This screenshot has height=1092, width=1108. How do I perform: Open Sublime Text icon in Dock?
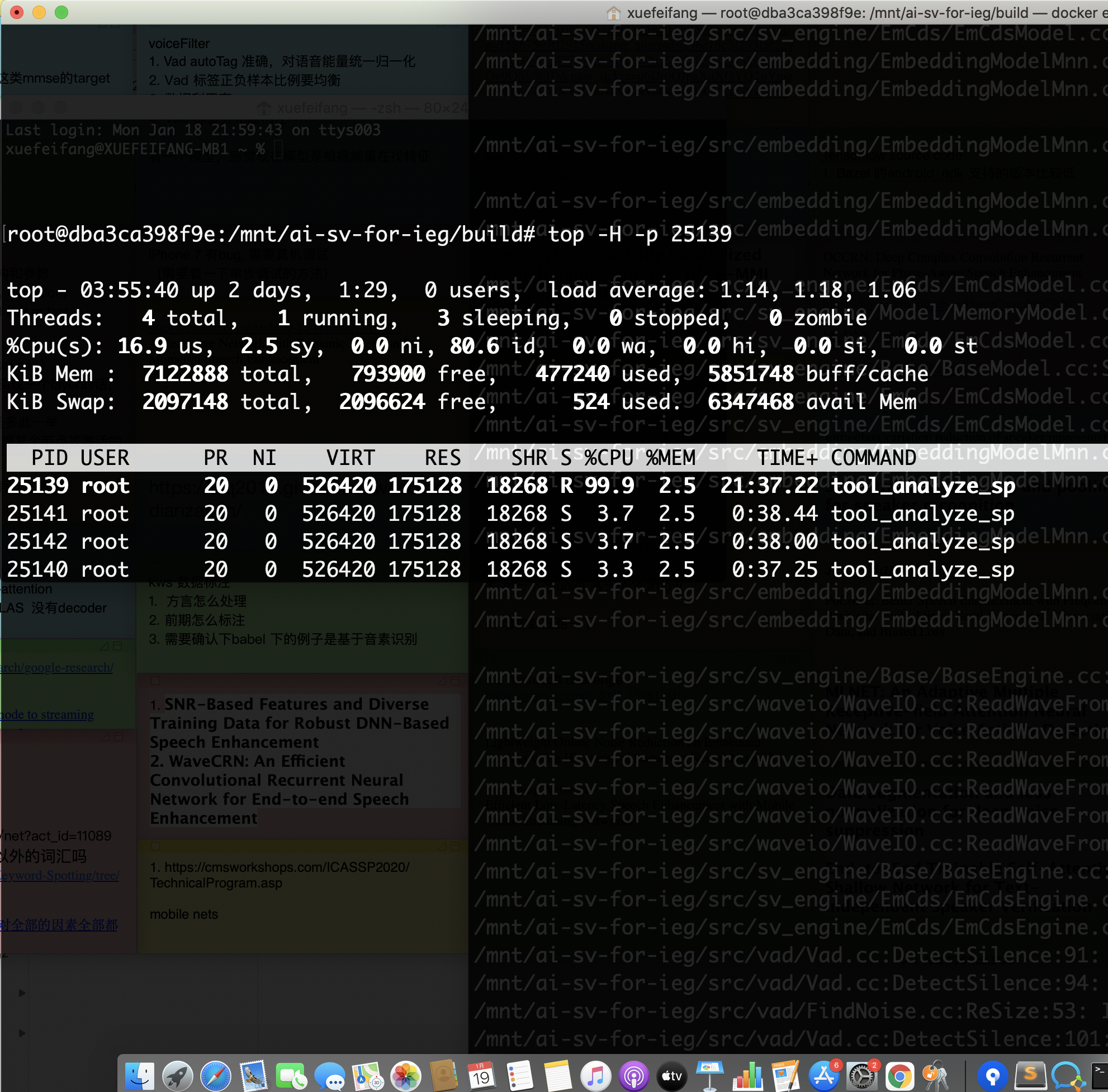point(1030,1075)
